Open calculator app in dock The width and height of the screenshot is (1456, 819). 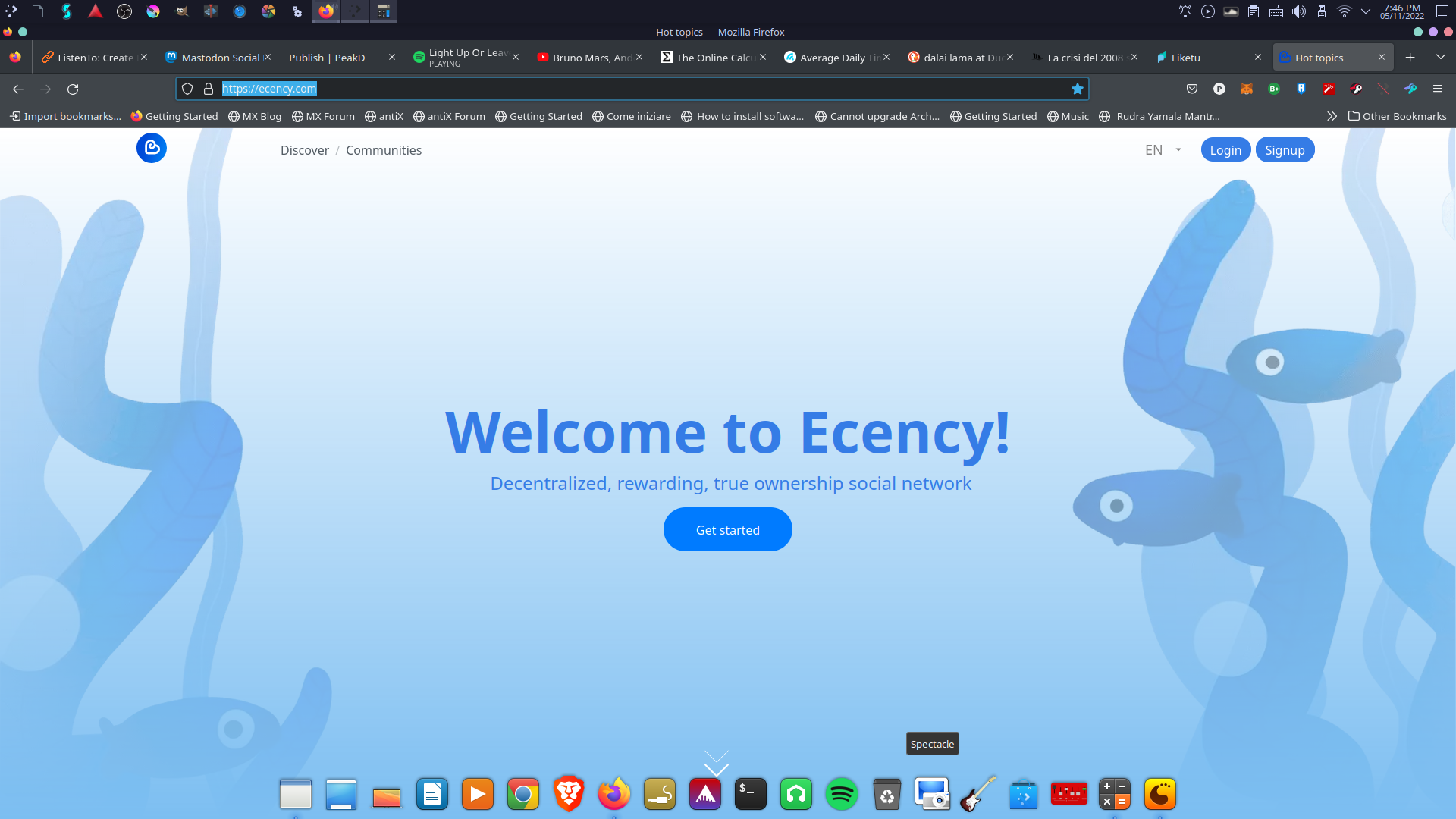pyautogui.click(x=1115, y=794)
